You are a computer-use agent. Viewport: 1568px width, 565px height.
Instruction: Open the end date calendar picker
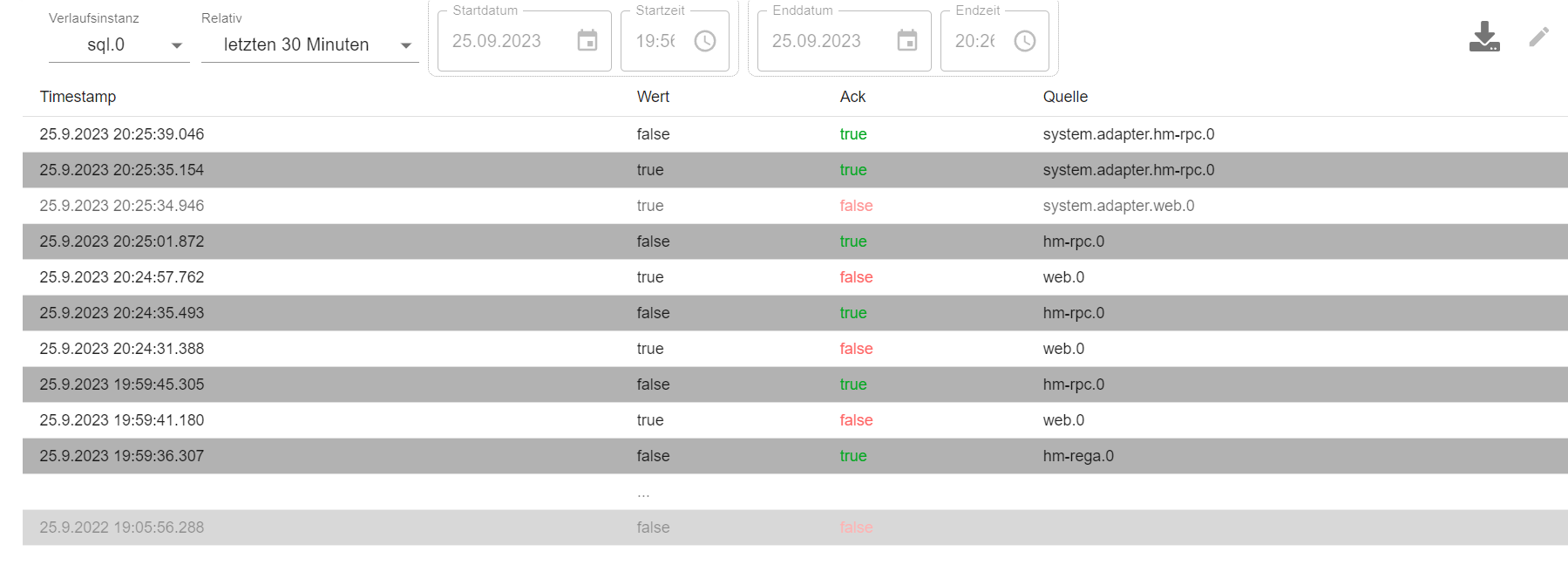(x=907, y=41)
